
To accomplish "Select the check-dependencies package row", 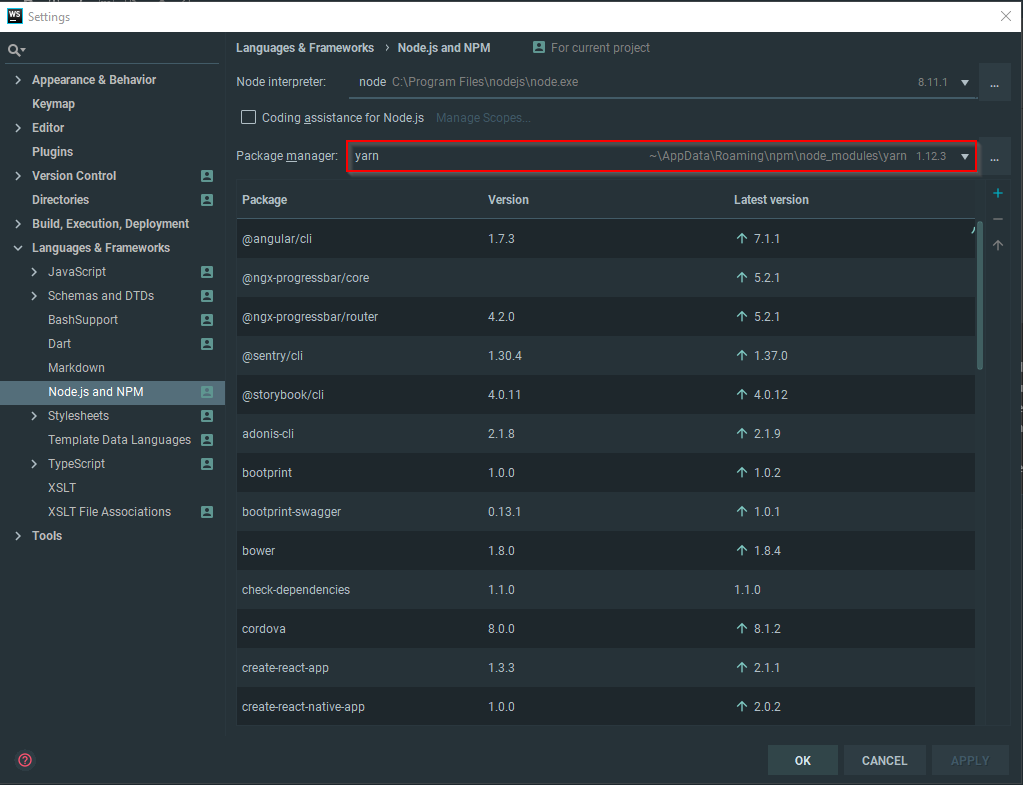I will pos(606,590).
